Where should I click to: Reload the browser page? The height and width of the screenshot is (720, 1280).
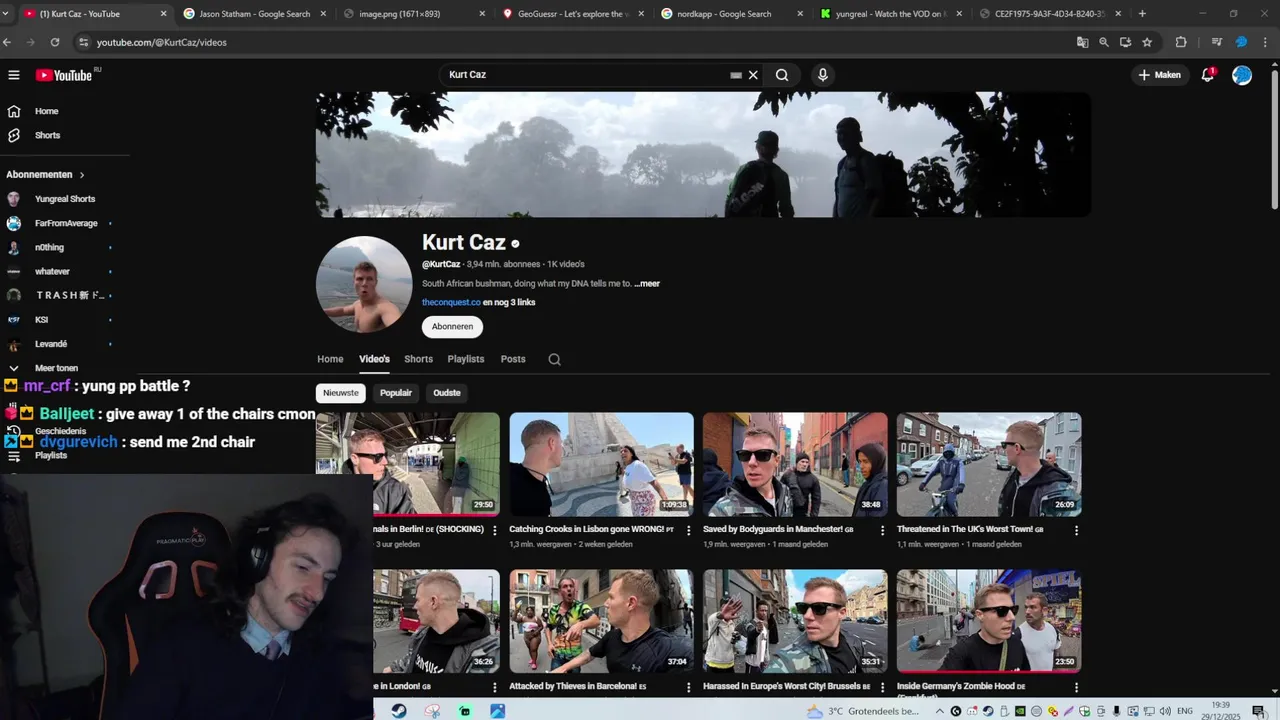pos(55,42)
